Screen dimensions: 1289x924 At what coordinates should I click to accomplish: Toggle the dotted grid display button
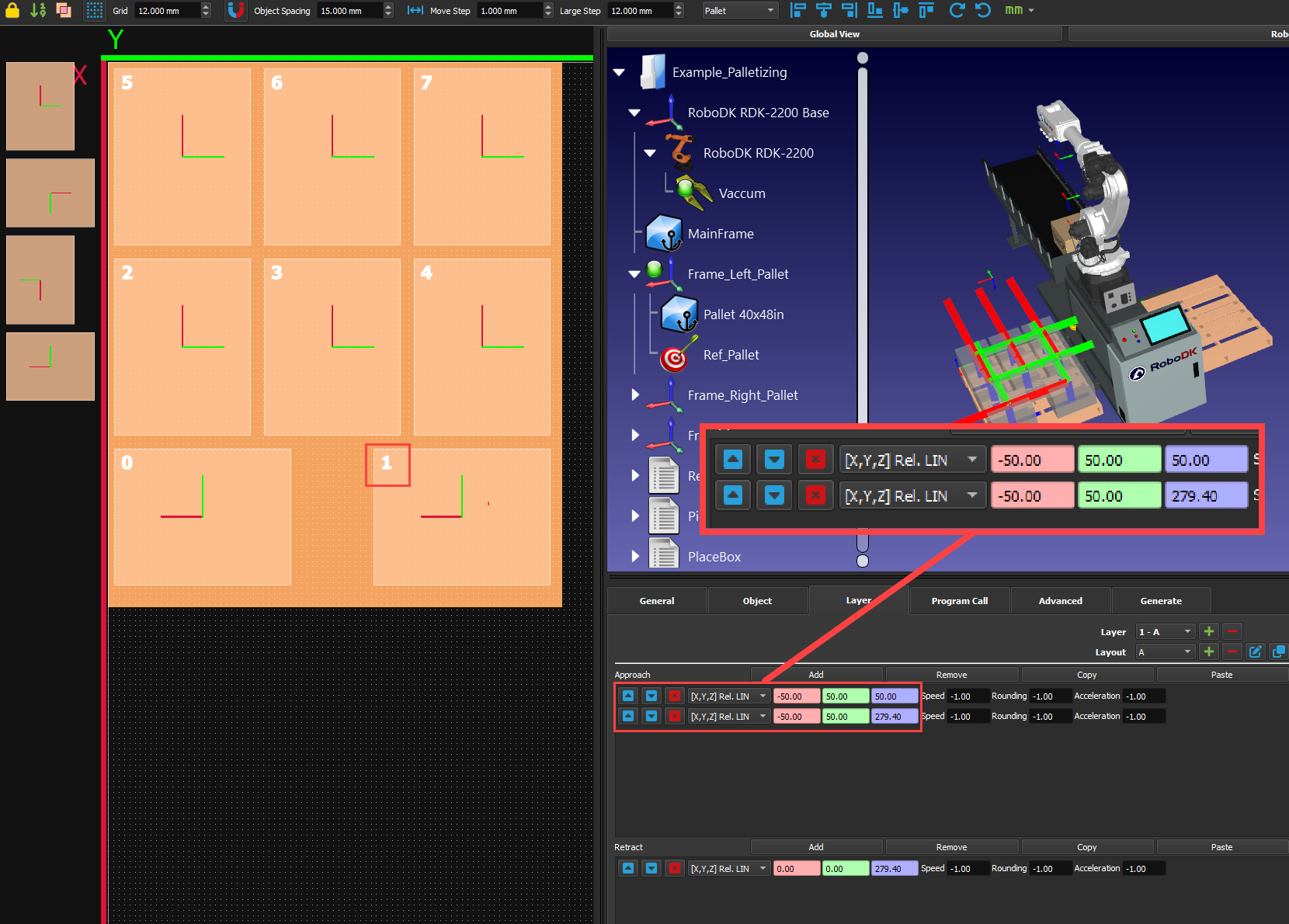94,10
